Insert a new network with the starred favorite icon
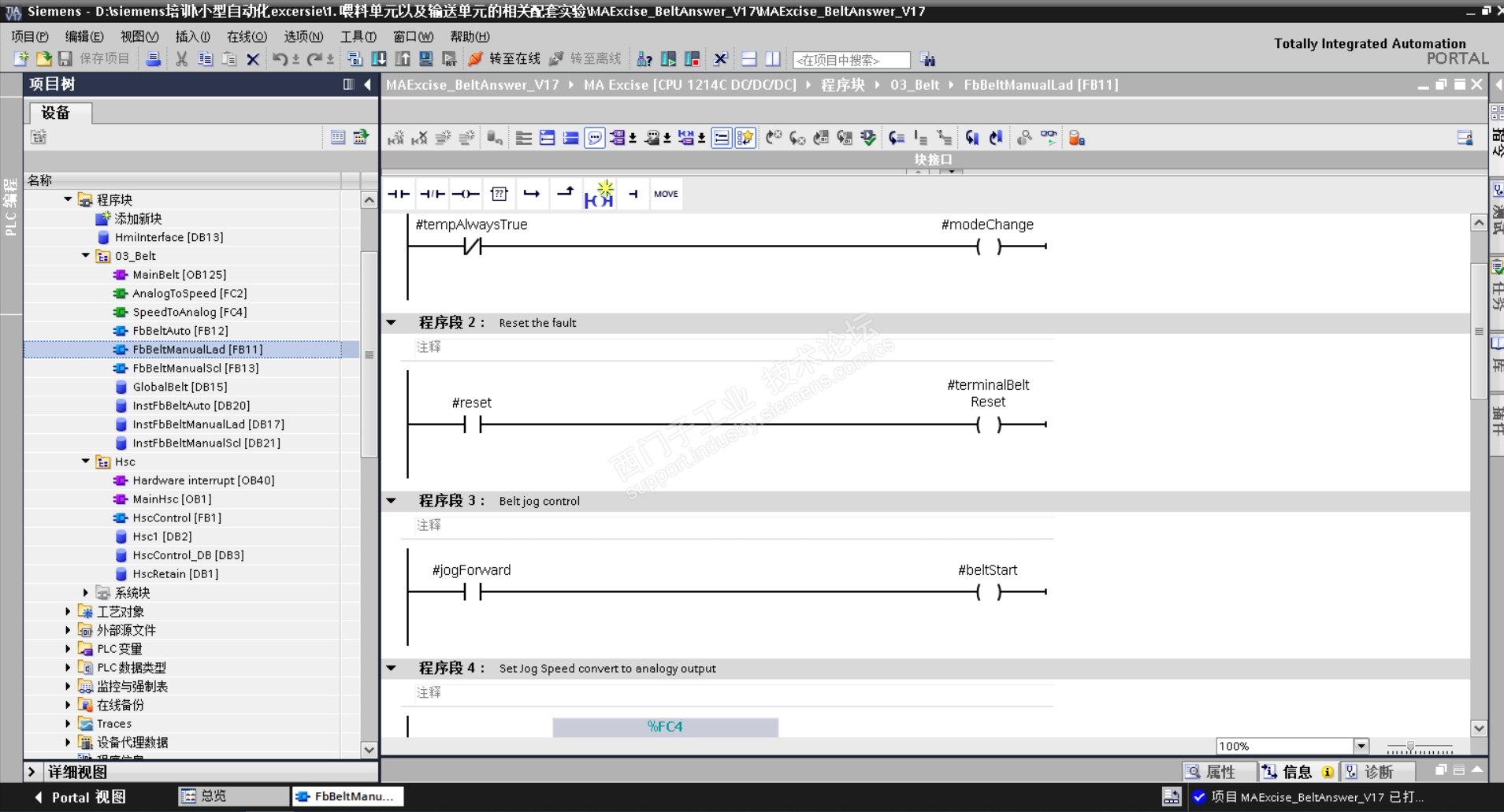Viewport: 1504px width, 812px height. point(599,194)
